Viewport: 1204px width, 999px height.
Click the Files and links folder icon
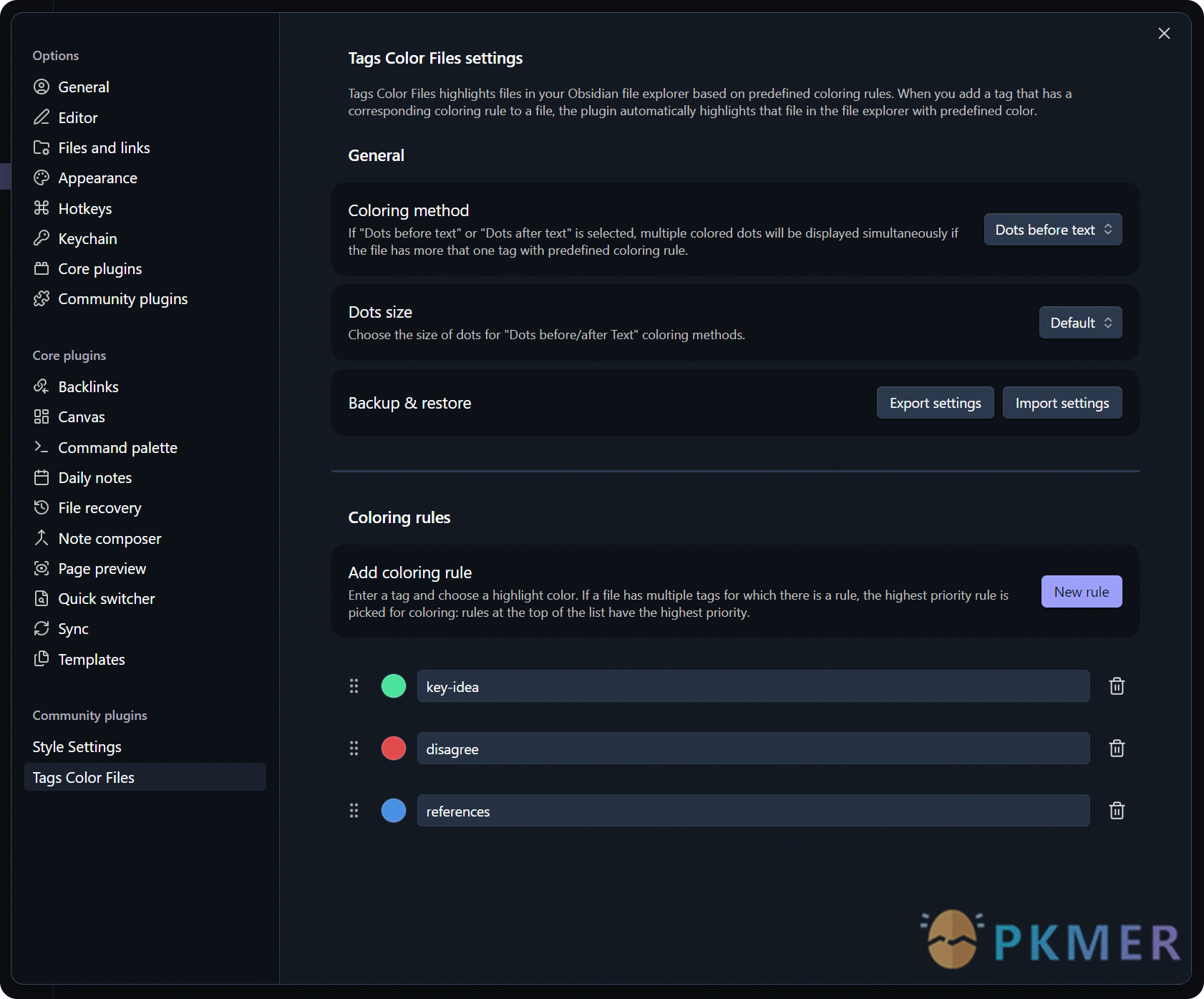(x=42, y=147)
